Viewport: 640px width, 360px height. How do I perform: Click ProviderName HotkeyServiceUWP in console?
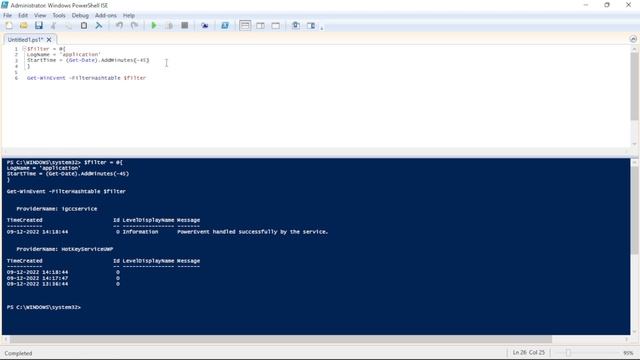tap(65, 249)
